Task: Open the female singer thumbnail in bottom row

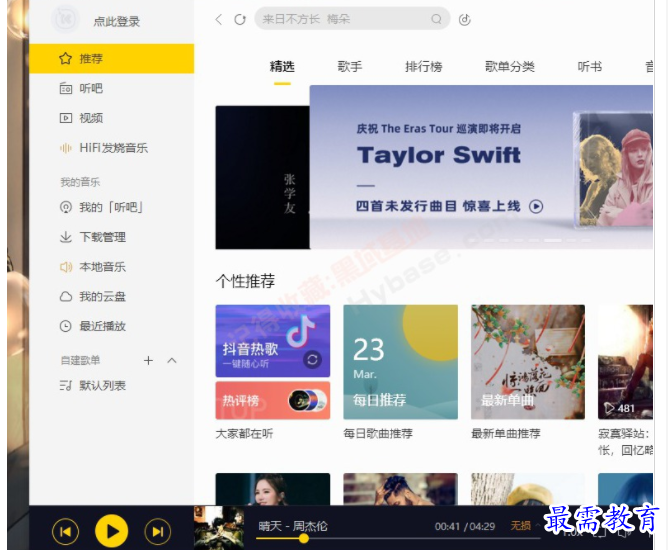Action: click(273, 490)
